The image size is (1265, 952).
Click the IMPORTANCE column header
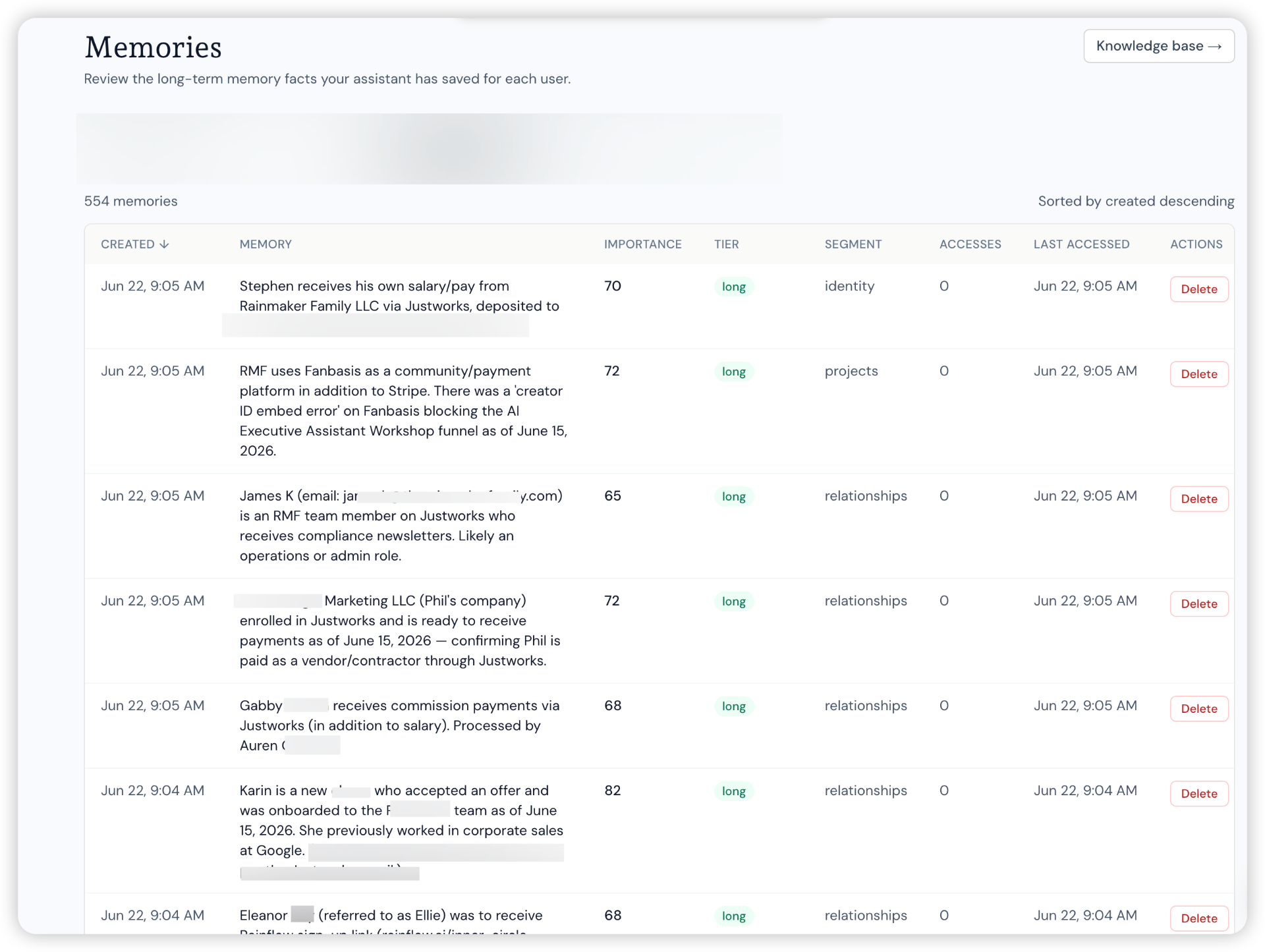tap(642, 244)
